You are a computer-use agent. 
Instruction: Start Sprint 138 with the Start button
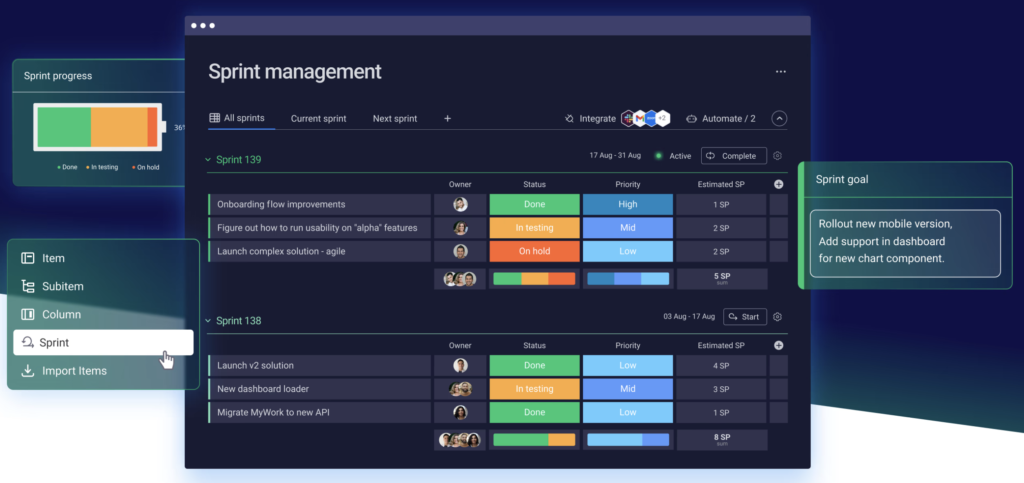point(744,317)
